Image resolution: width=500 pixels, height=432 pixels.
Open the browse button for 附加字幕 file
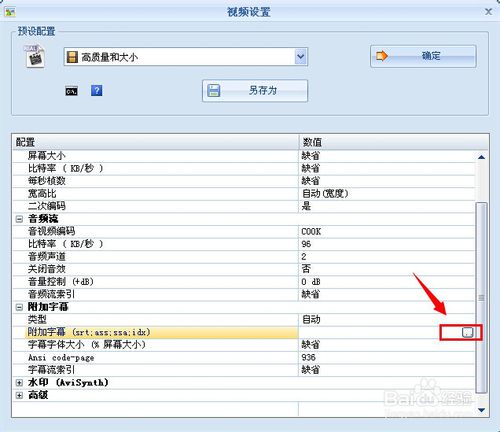tap(467, 332)
